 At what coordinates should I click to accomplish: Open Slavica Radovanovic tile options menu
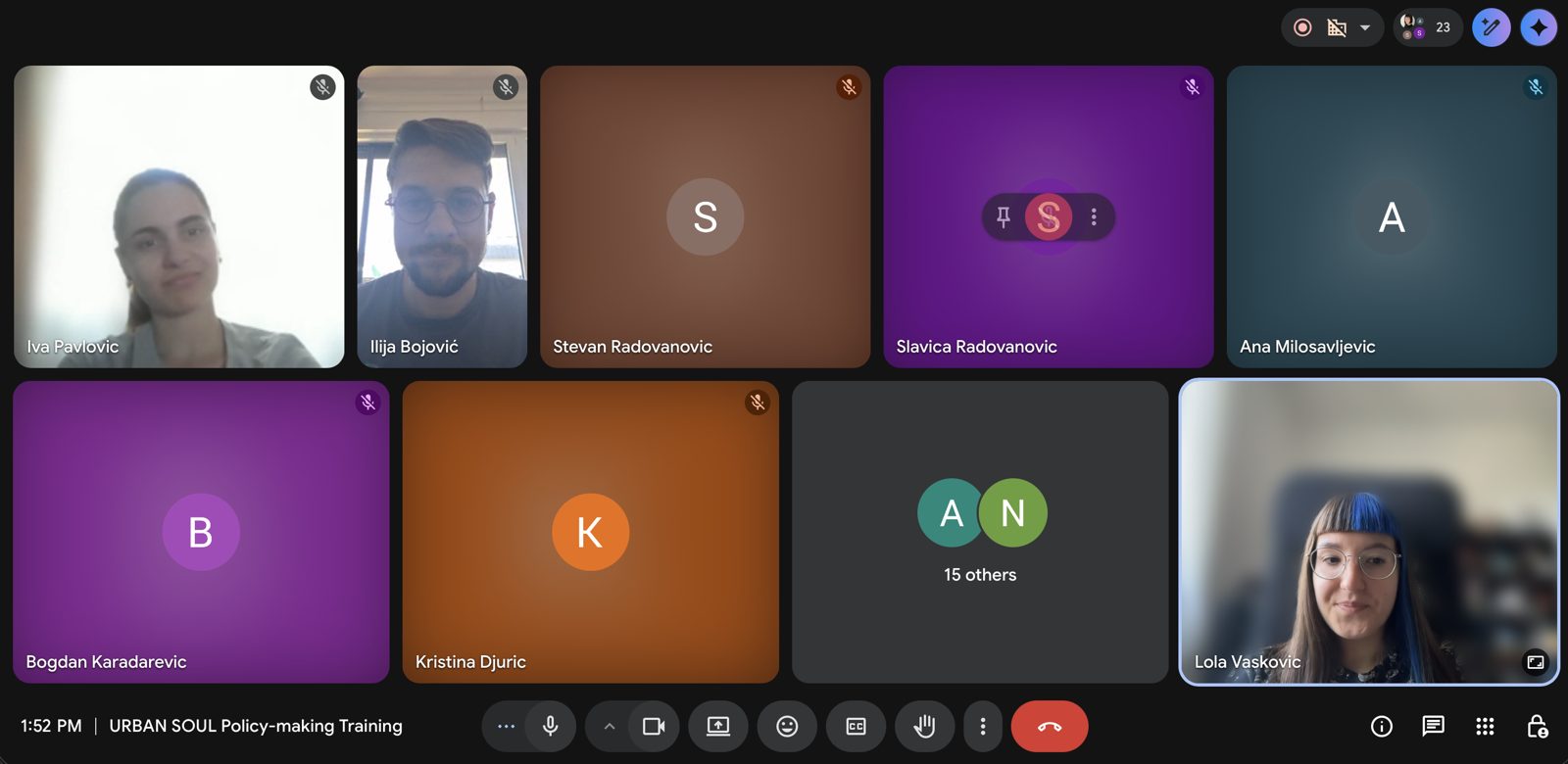(1094, 216)
